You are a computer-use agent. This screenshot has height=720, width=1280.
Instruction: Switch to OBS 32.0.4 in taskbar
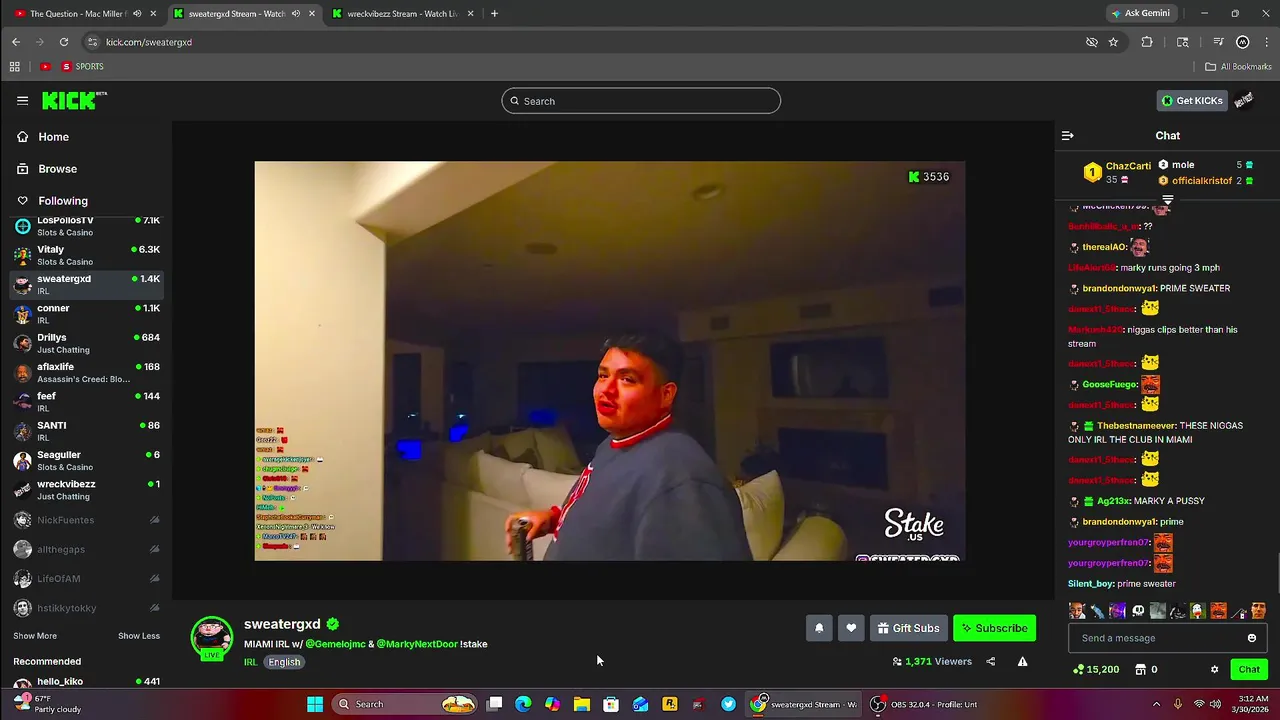pyautogui.click(x=925, y=704)
